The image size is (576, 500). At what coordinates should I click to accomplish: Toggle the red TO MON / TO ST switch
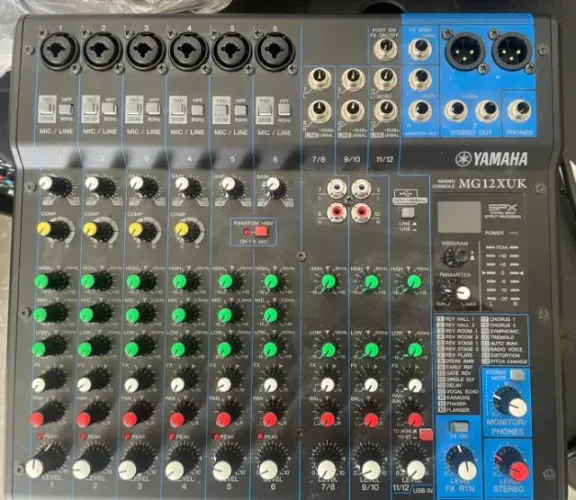(425, 434)
